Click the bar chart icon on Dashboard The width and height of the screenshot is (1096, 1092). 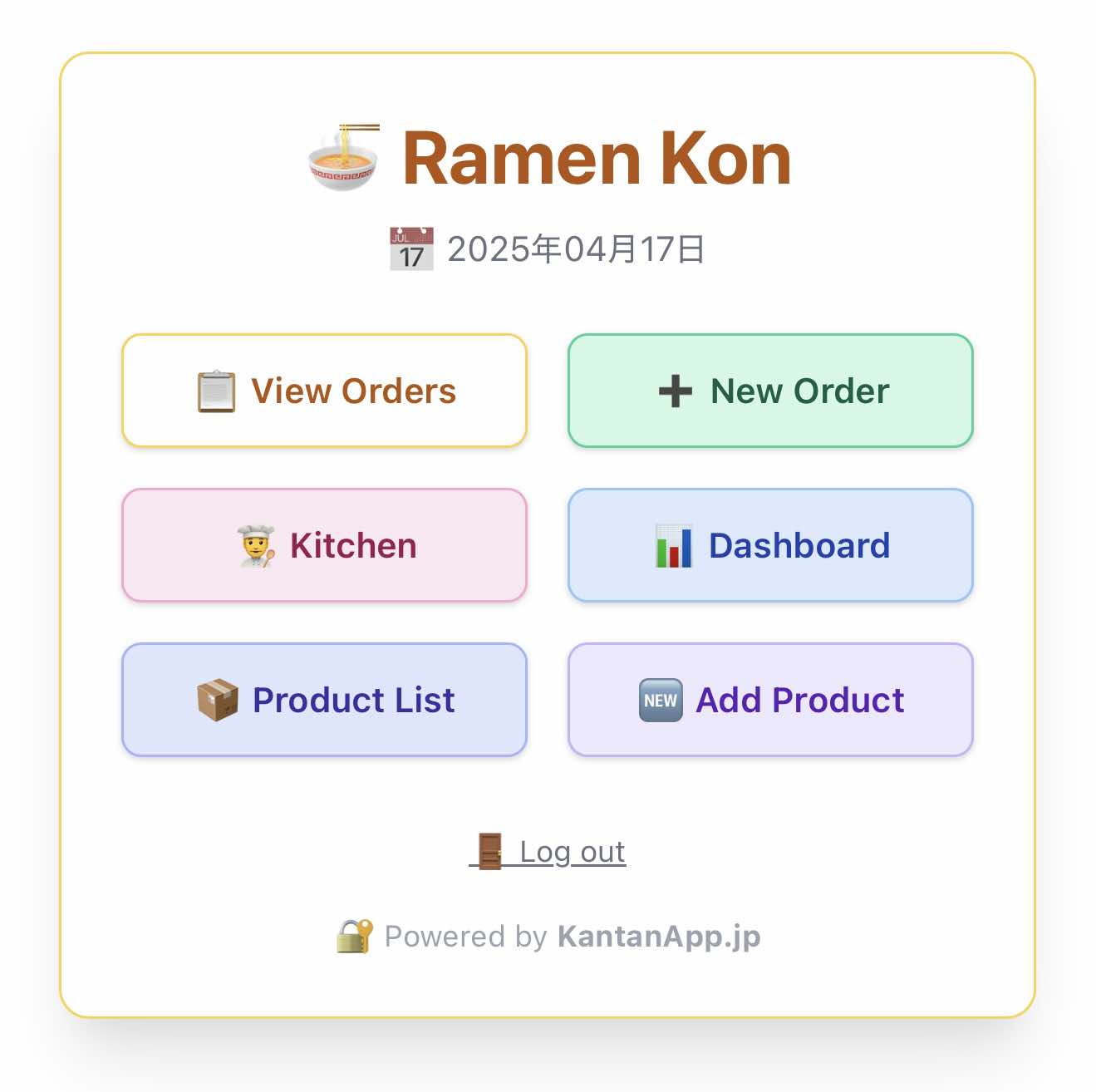click(673, 546)
